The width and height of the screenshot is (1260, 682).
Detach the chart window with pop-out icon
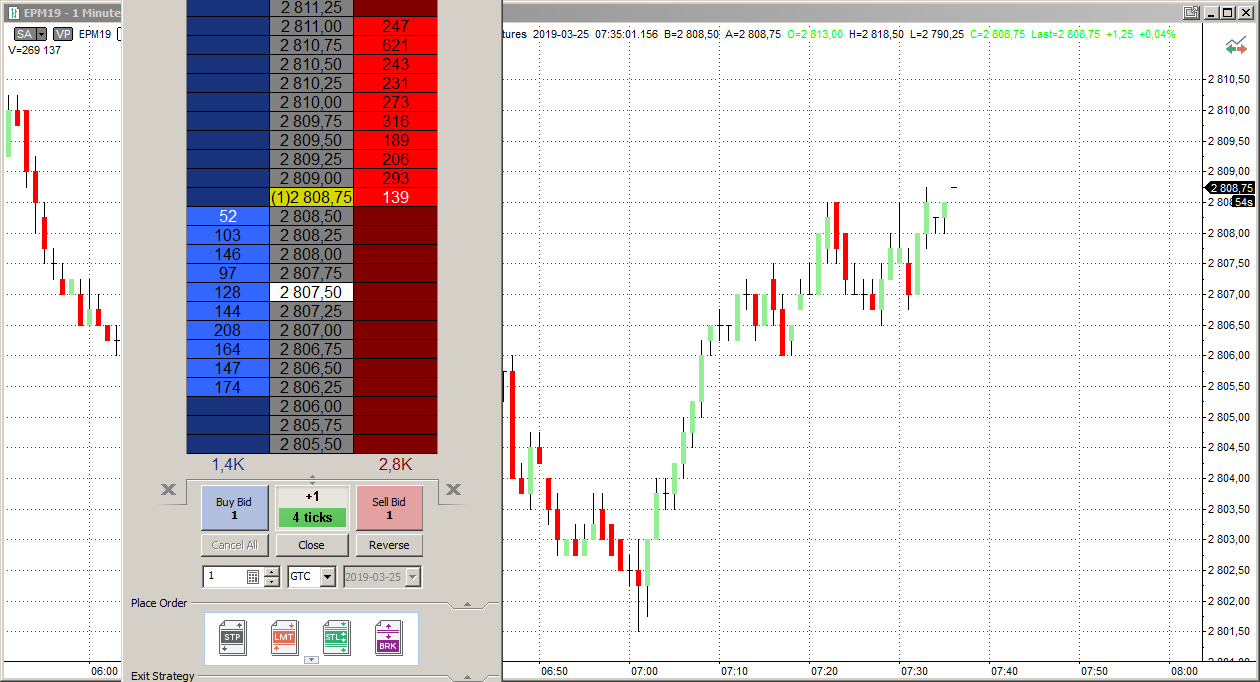pos(1191,12)
